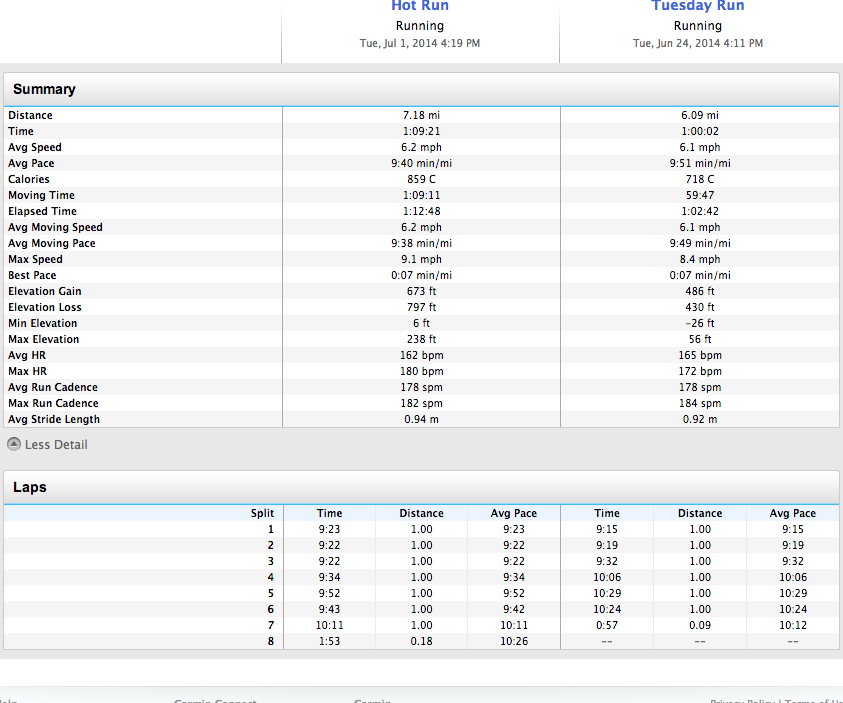Screen dimensions: 843x703
Task: Select split 1 Tuesday Run time 9:15
Action: (606, 529)
